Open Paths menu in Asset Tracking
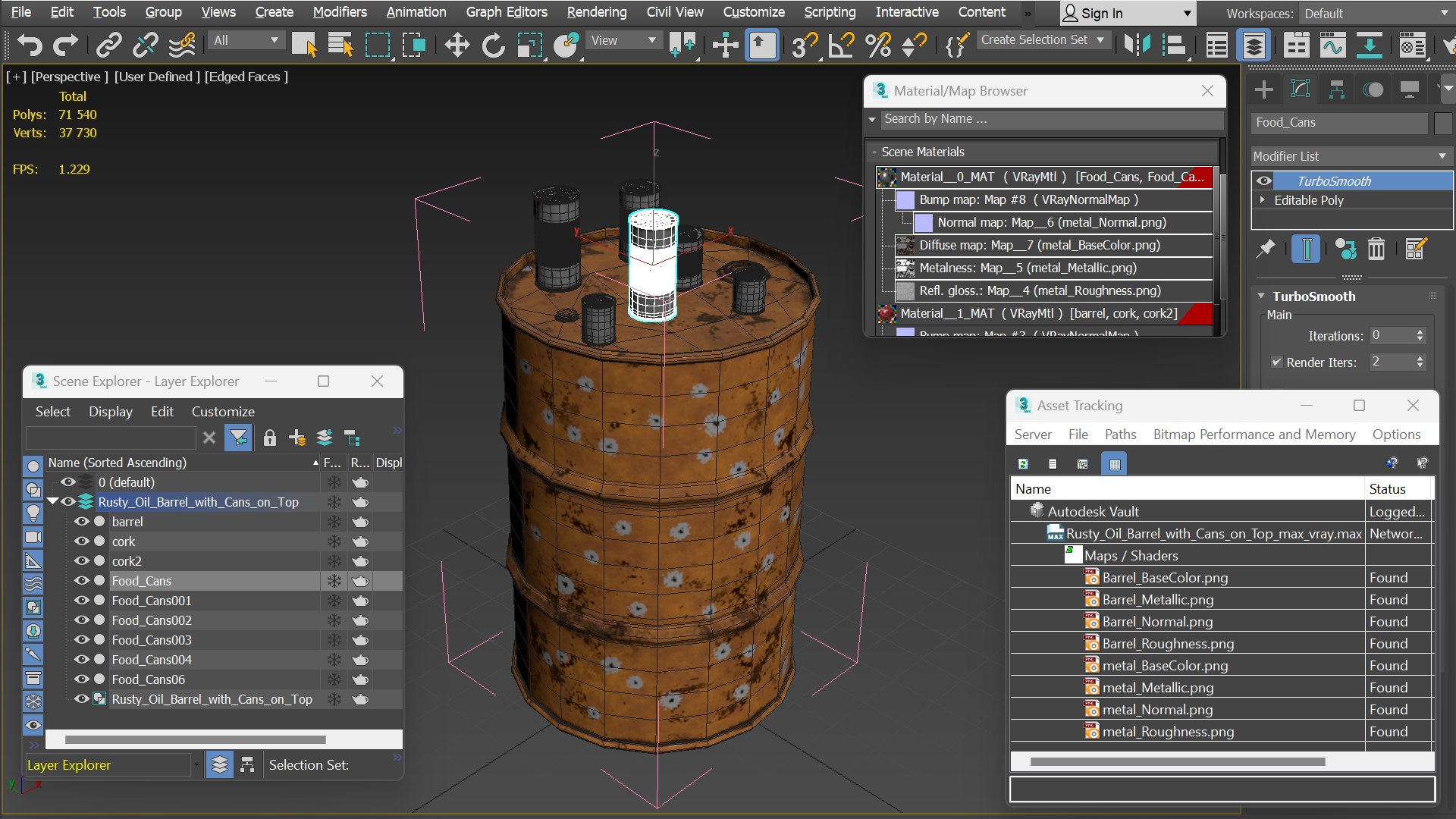The height and width of the screenshot is (819, 1456). coord(1120,434)
